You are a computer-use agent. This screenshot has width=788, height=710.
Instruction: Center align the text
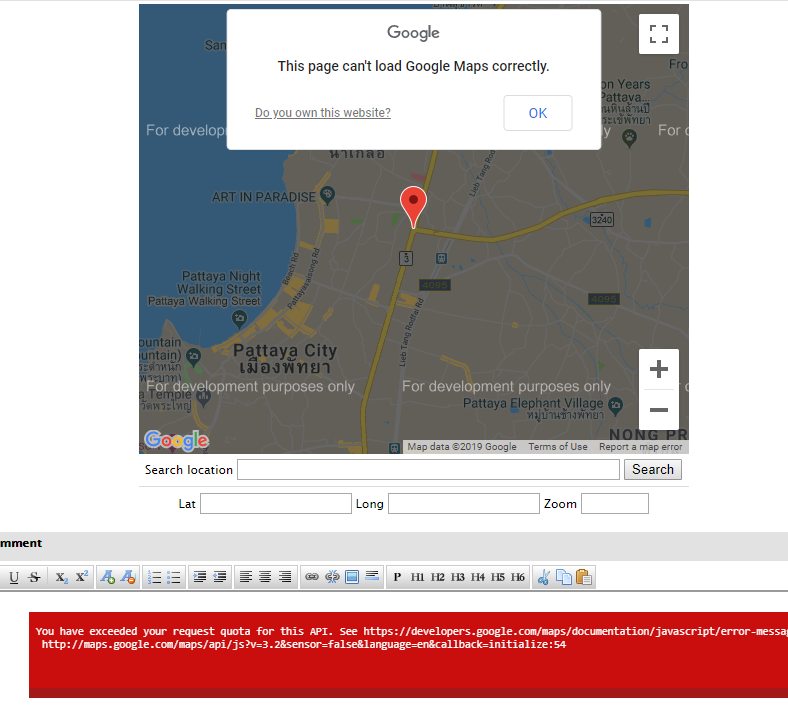(x=265, y=577)
